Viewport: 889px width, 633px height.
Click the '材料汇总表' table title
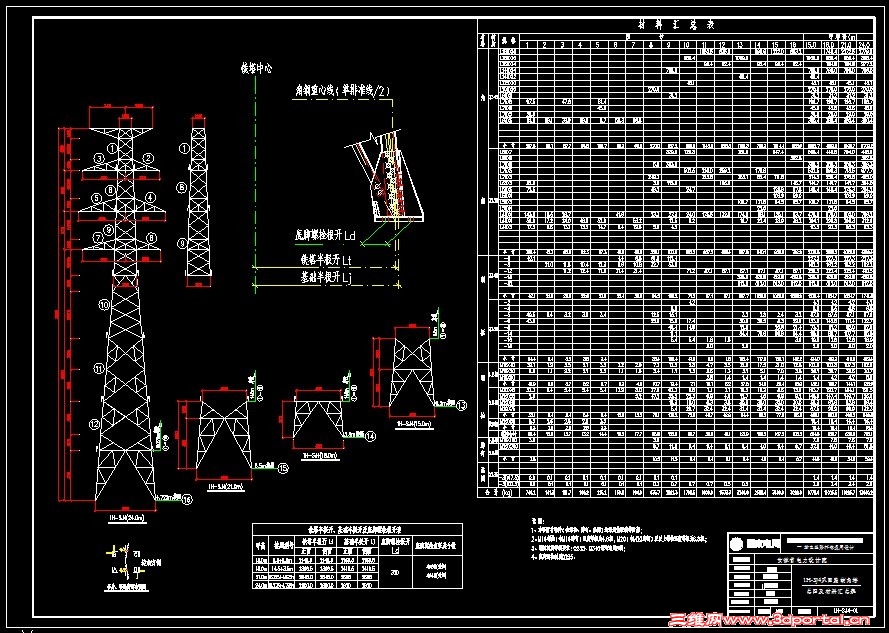click(676, 26)
